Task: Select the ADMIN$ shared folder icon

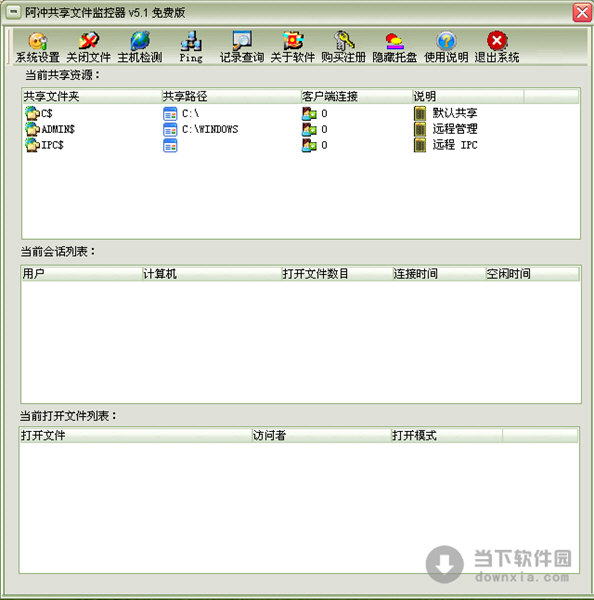Action: (x=33, y=129)
